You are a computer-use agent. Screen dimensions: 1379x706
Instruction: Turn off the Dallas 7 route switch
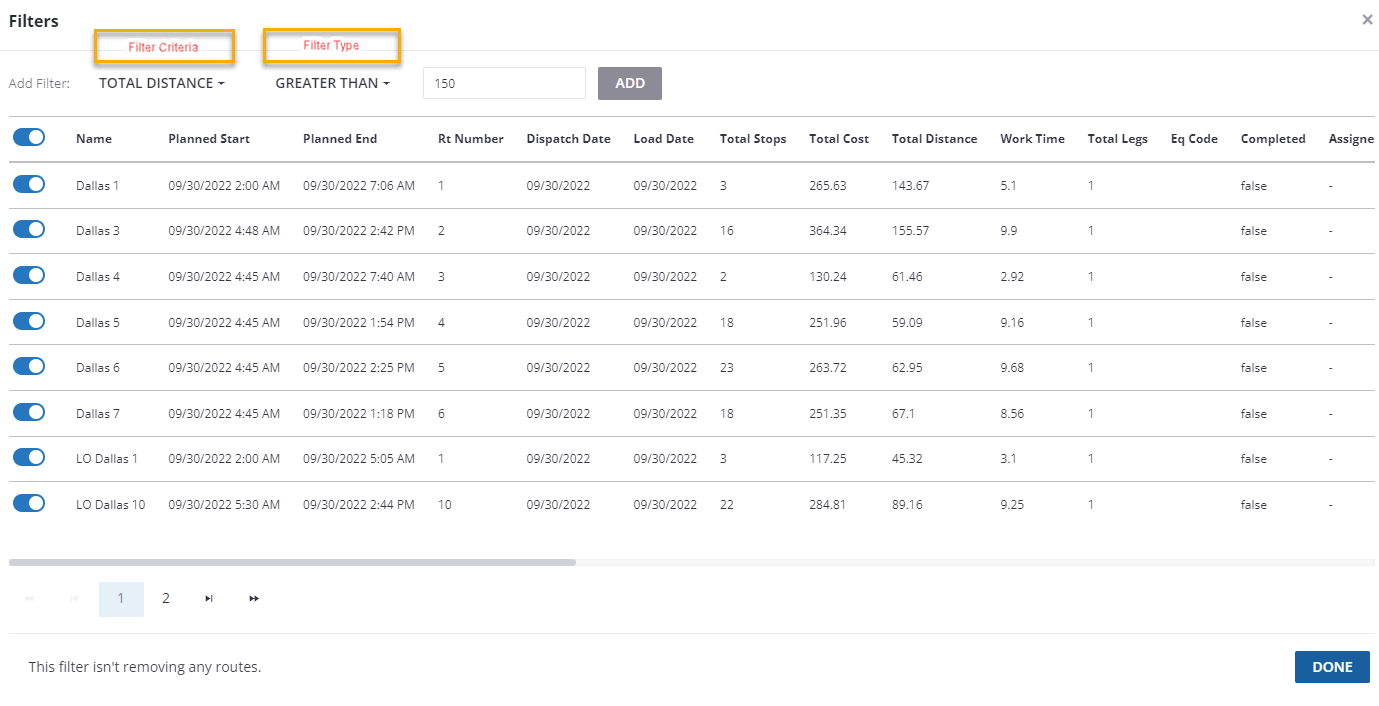[29, 412]
